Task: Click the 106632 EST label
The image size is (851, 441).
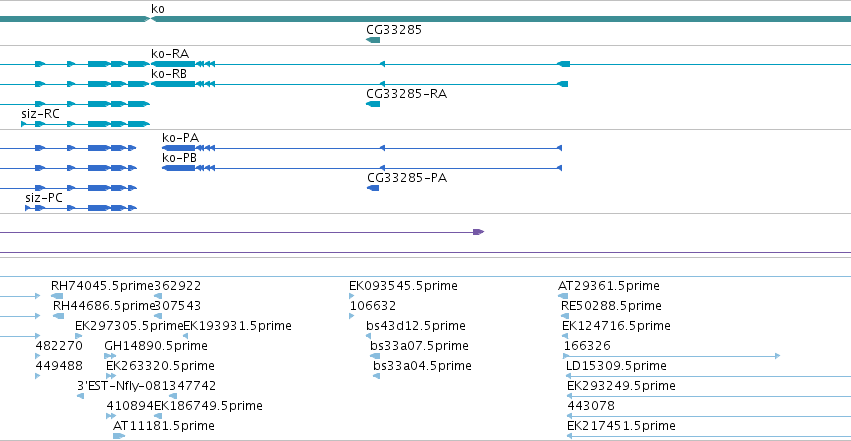Action: point(373,306)
